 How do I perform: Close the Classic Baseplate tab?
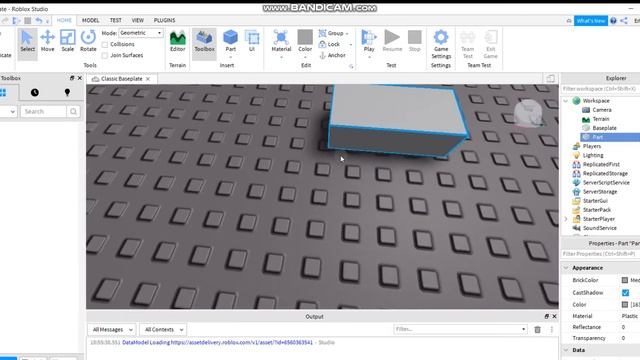tap(148, 79)
